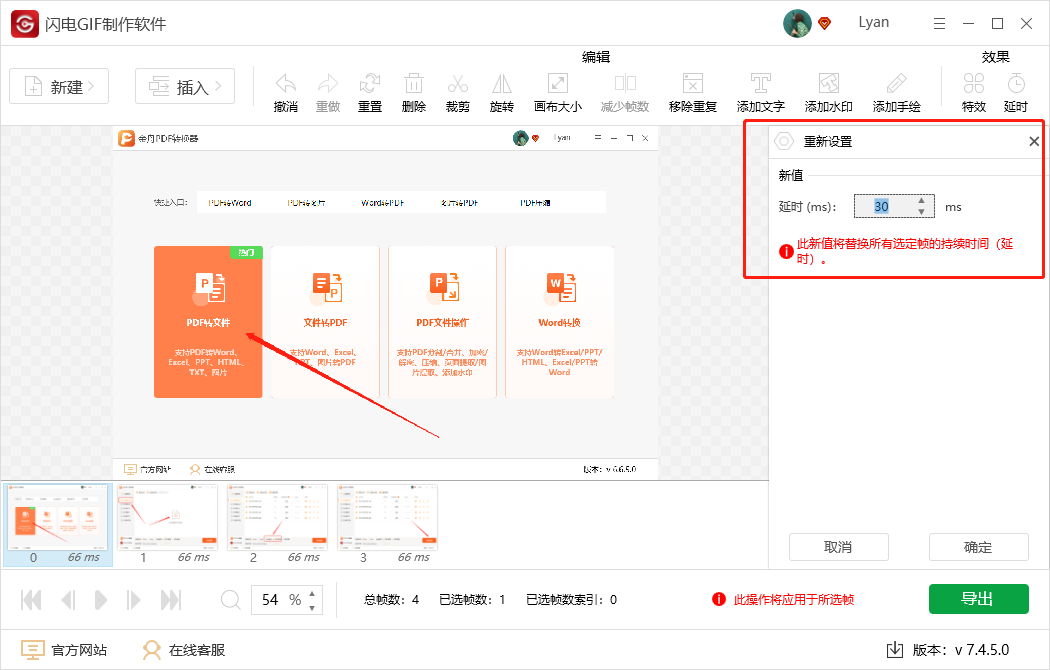Screen dimensions: 1050x670
Task: Click the Redo (重做) toolbar icon
Action: [327, 84]
